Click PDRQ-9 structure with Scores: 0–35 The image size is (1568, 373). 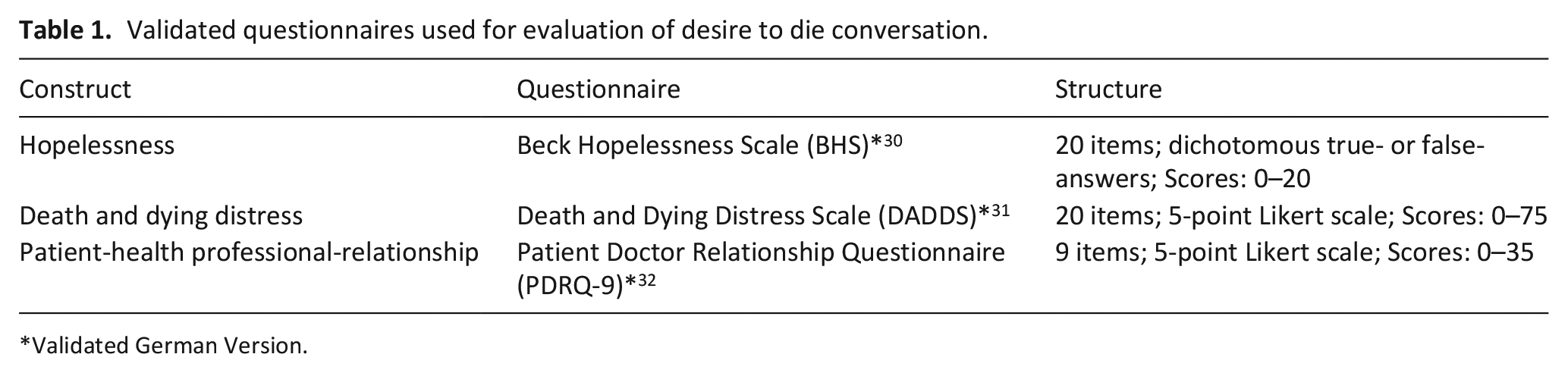pos(1294,252)
